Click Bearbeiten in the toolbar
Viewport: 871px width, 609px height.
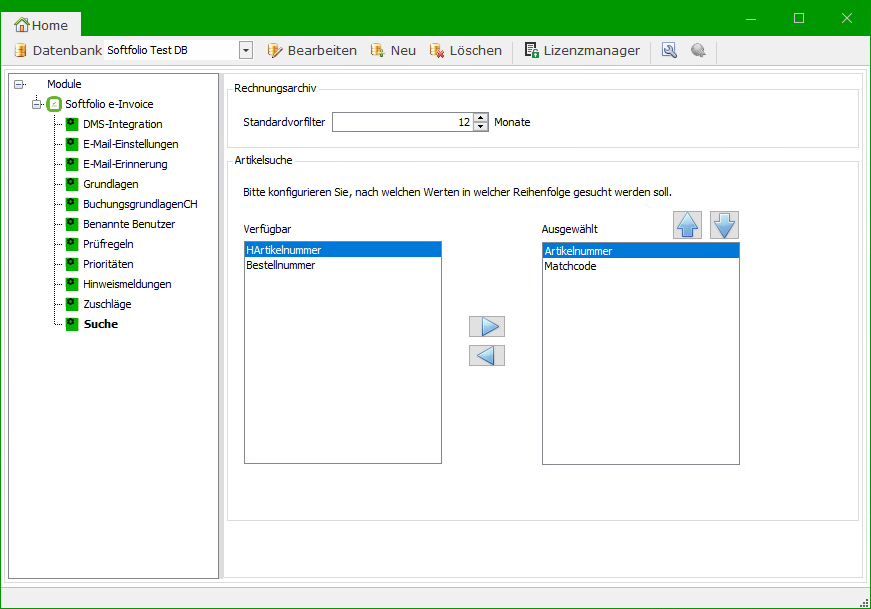[312, 50]
